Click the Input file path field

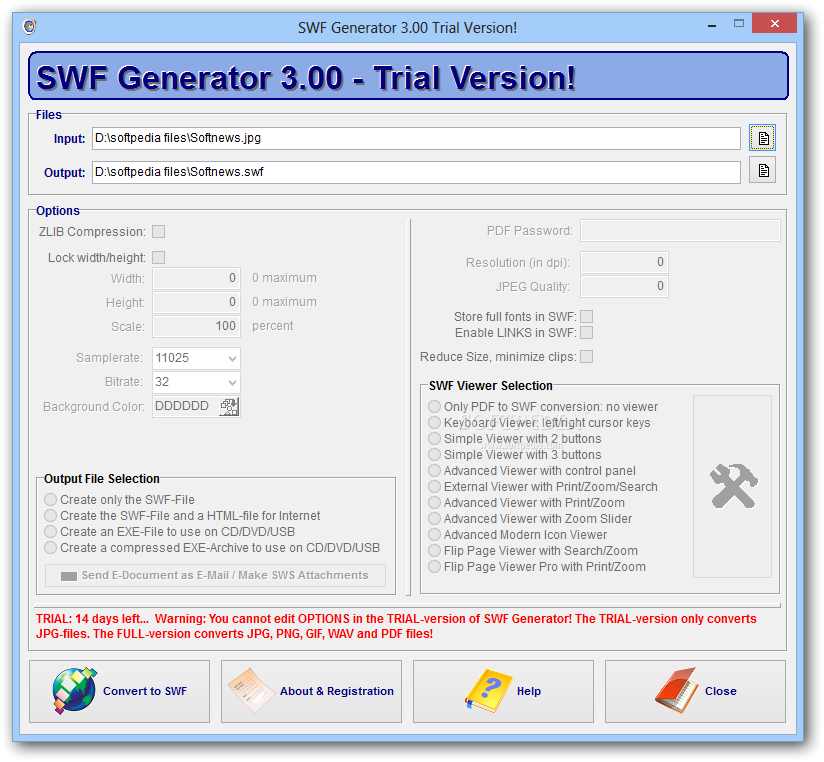pyautogui.click(x=416, y=138)
